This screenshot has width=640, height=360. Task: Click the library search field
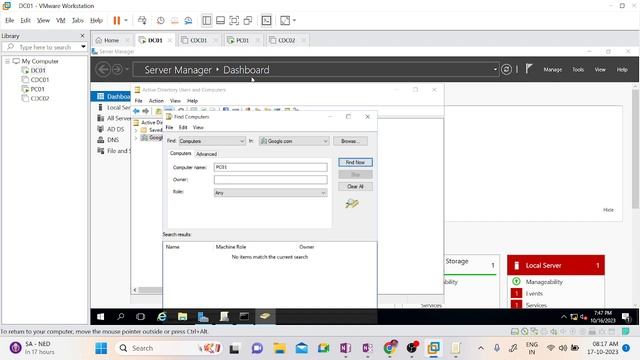pos(45,47)
